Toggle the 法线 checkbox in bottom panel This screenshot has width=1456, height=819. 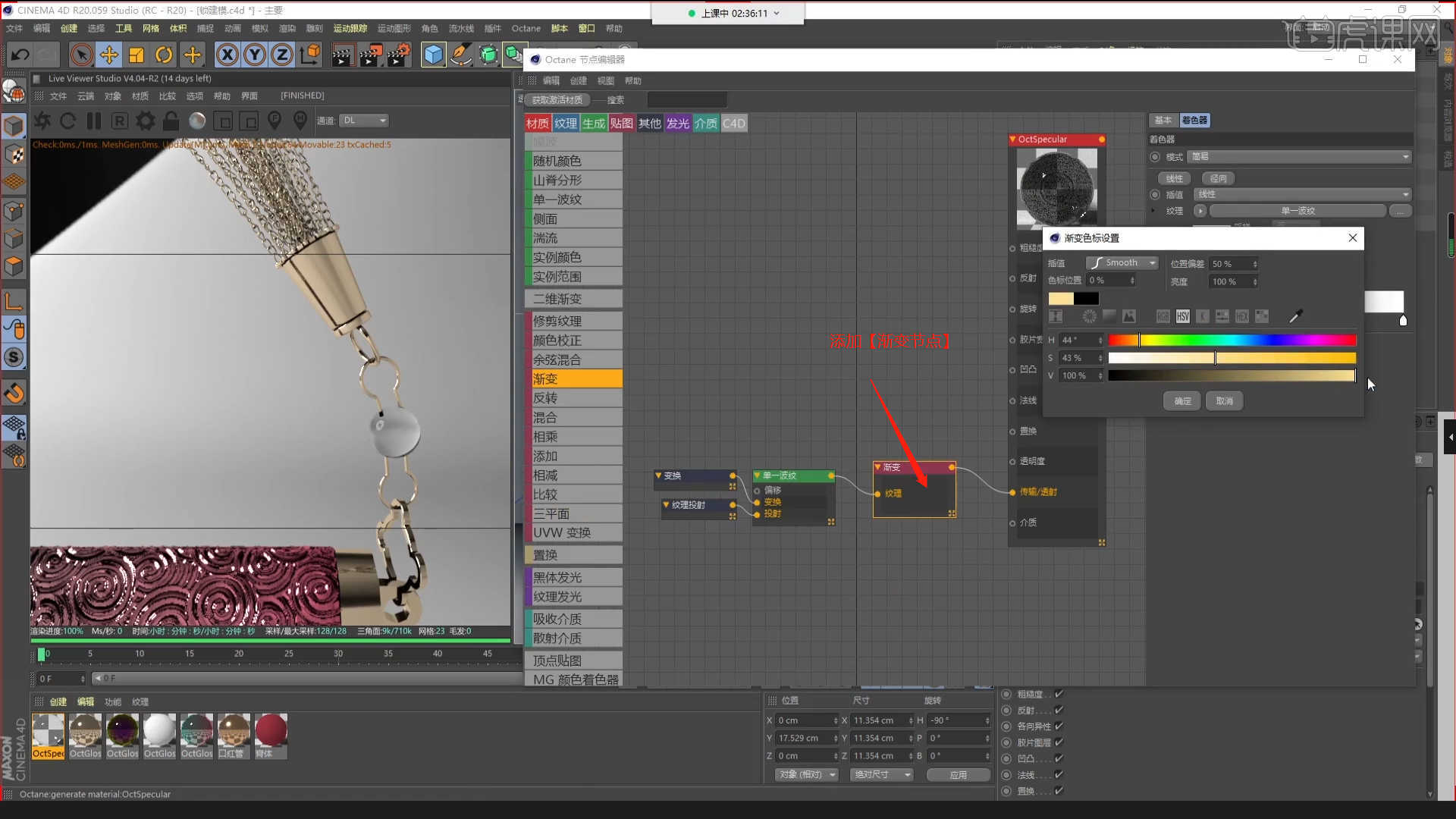pos(1059,774)
